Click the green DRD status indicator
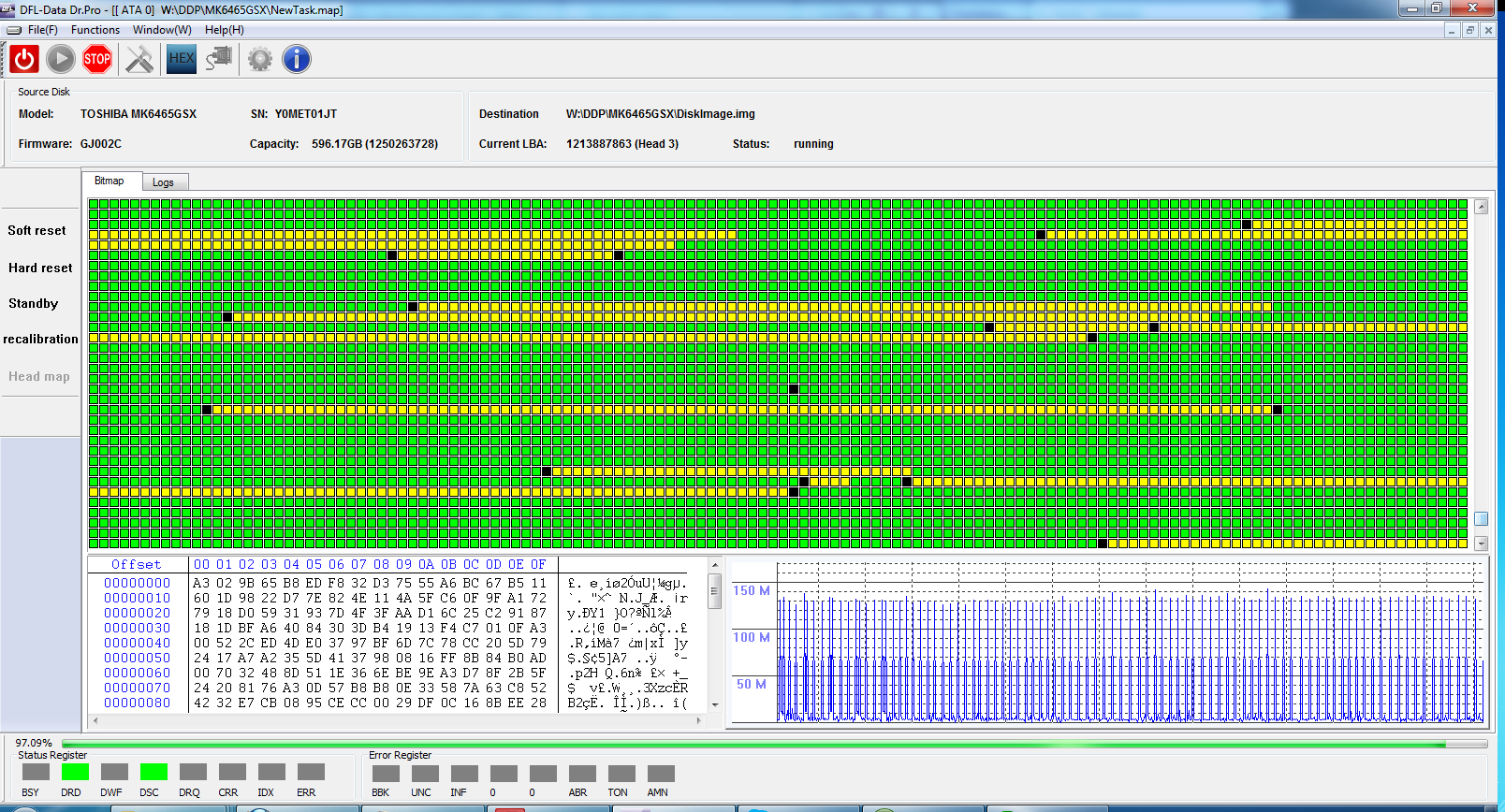The image size is (1505, 812). (75, 772)
